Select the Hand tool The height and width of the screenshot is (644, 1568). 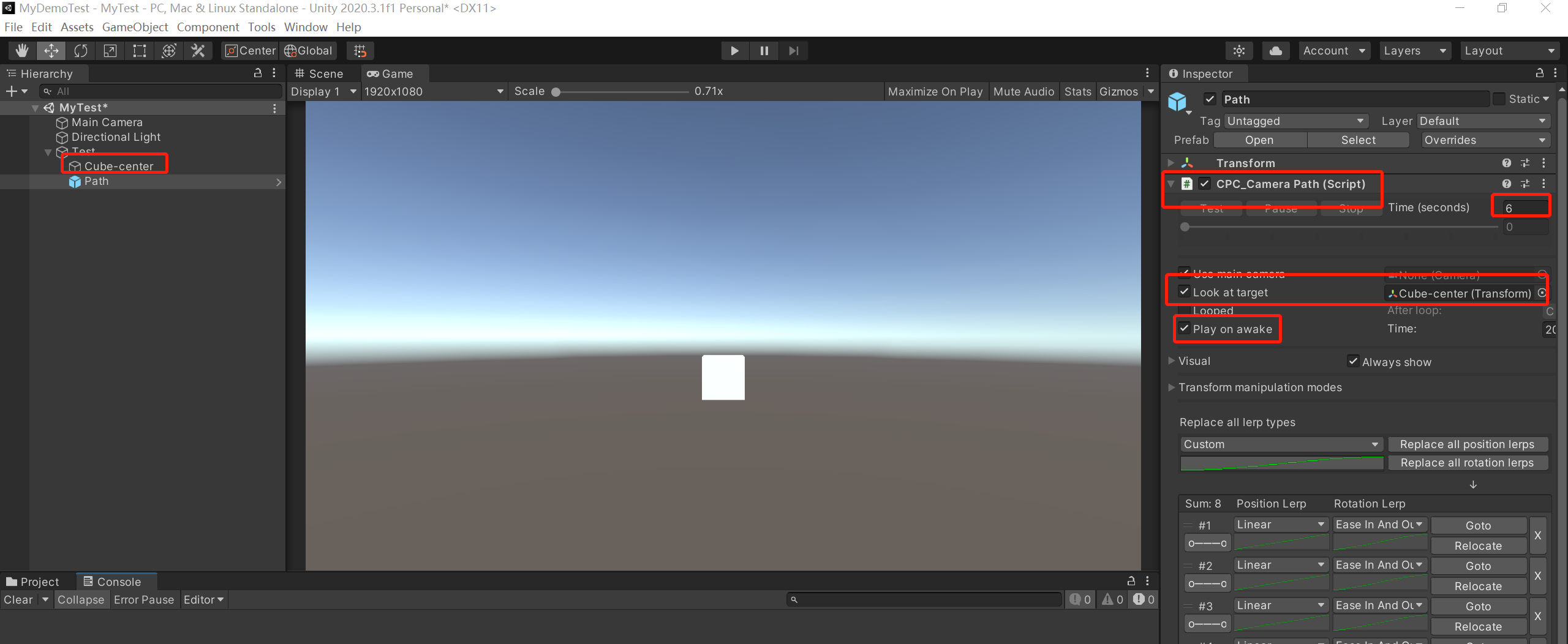[22, 50]
